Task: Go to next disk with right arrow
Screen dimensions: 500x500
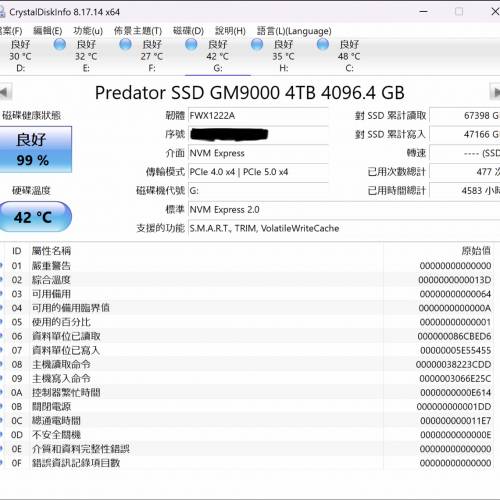Action: [495, 92]
